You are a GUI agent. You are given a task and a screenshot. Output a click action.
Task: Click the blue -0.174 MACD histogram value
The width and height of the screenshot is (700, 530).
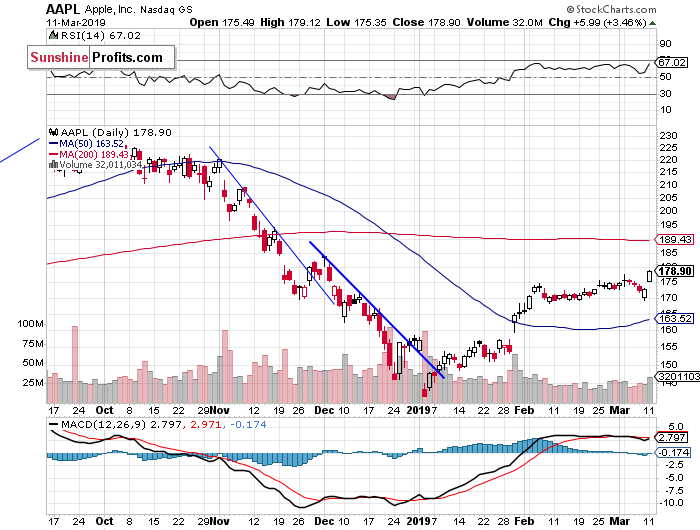tap(248, 424)
